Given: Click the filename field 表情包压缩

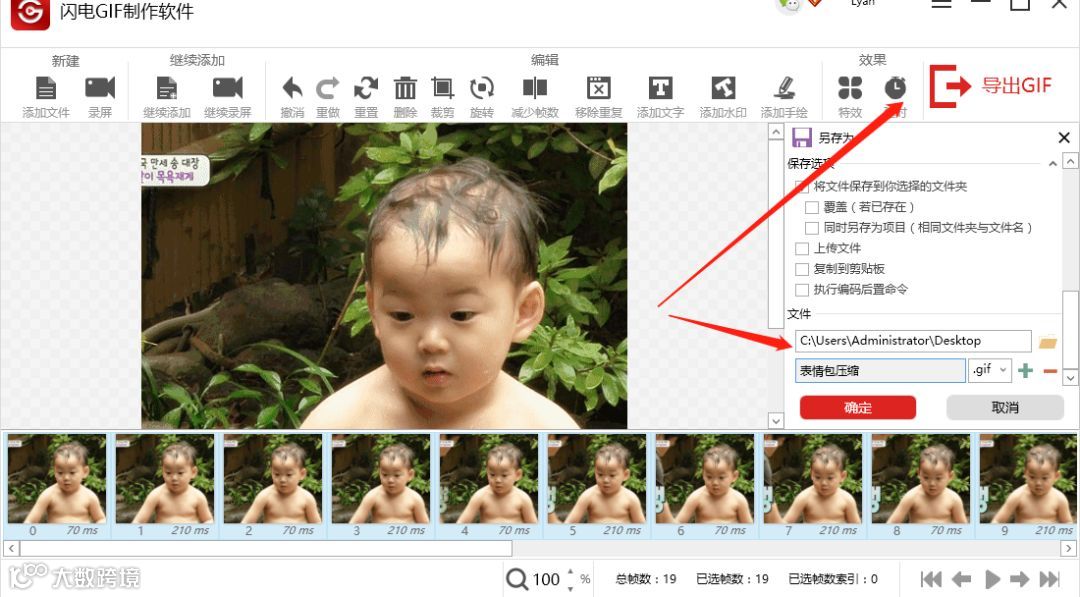Looking at the screenshot, I should pyautogui.click(x=880, y=370).
